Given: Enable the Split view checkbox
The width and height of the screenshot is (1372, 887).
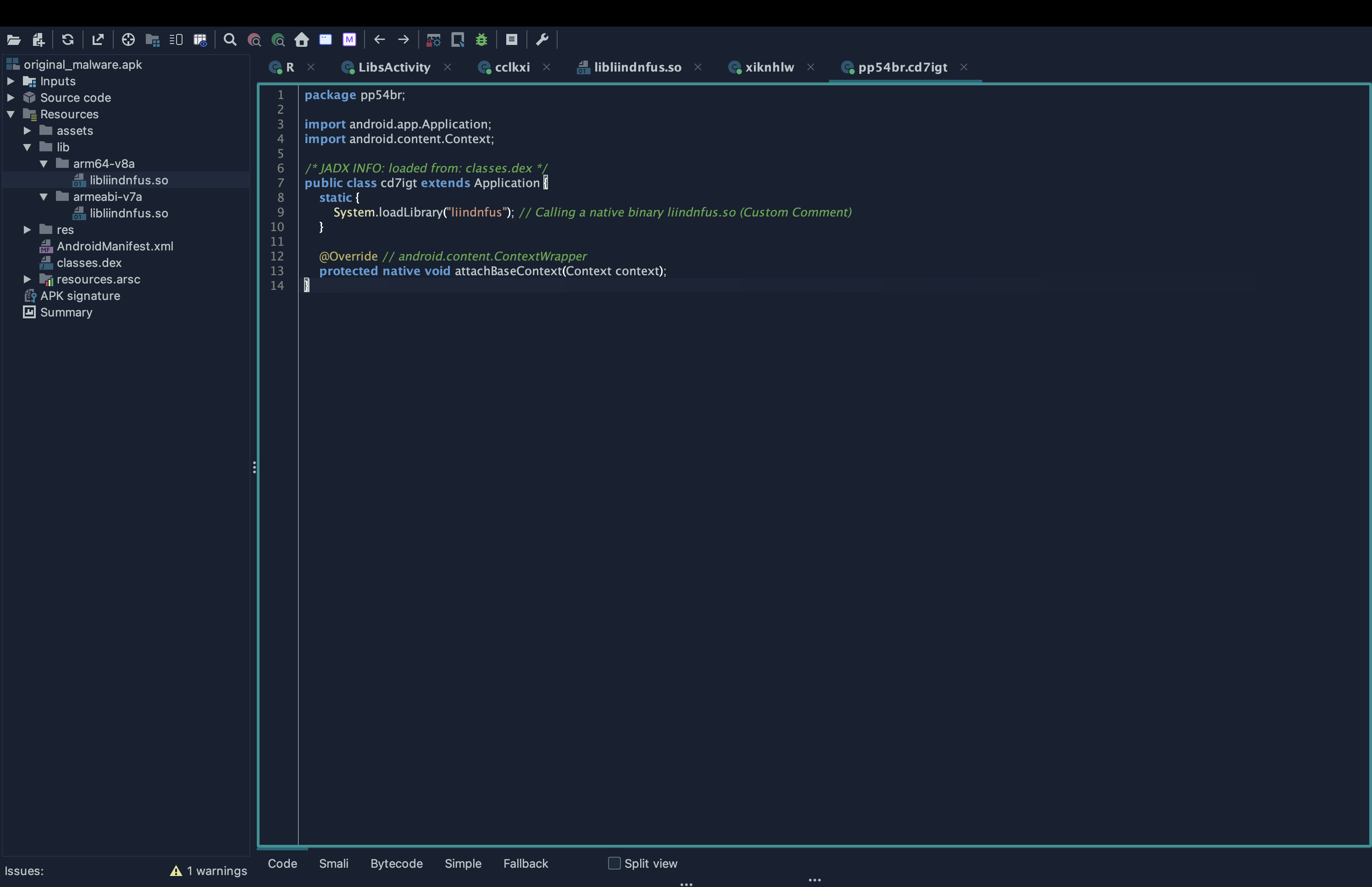Looking at the screenshot, I should pos(614,864).
